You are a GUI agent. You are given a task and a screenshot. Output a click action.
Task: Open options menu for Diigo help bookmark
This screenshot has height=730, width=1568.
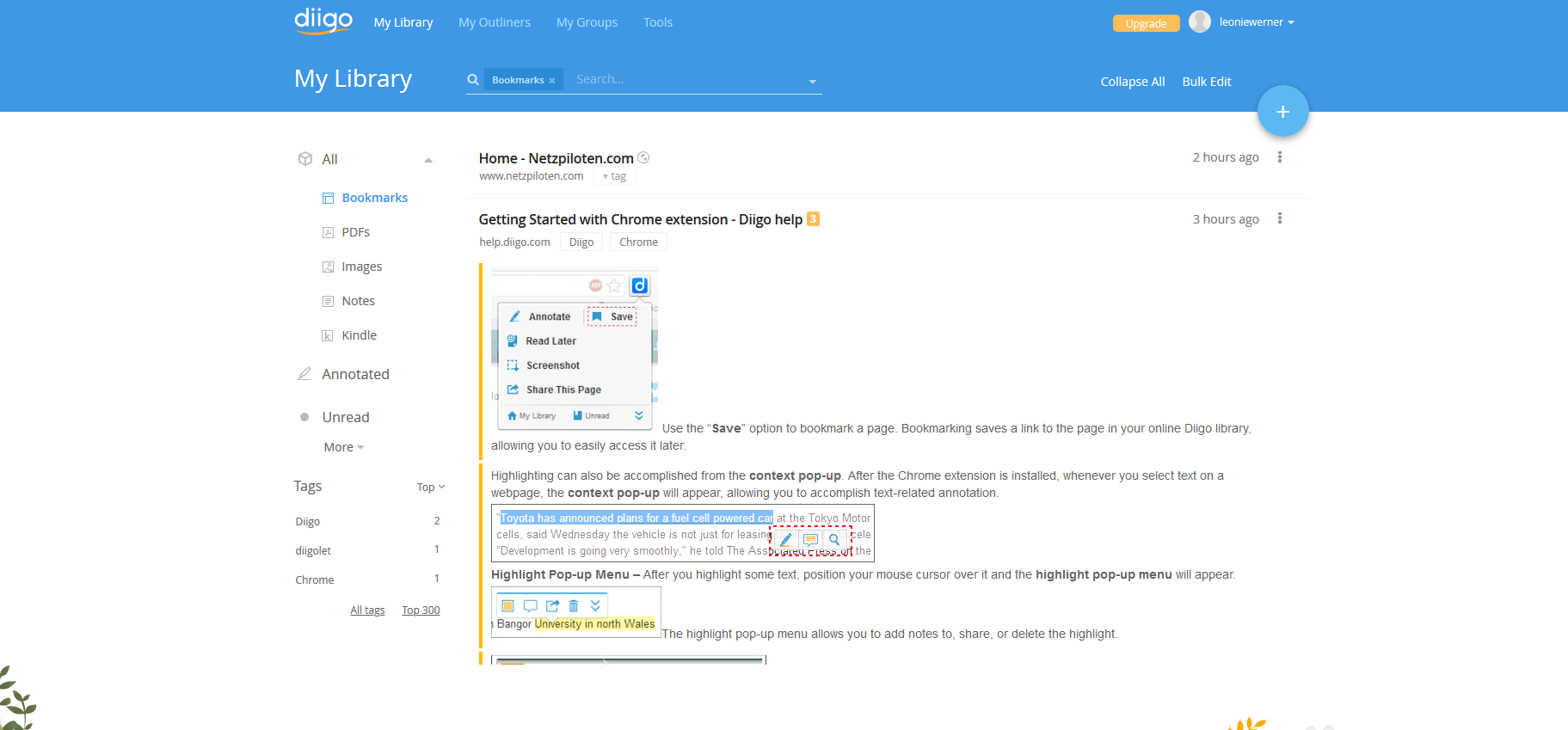(1280, 219)
